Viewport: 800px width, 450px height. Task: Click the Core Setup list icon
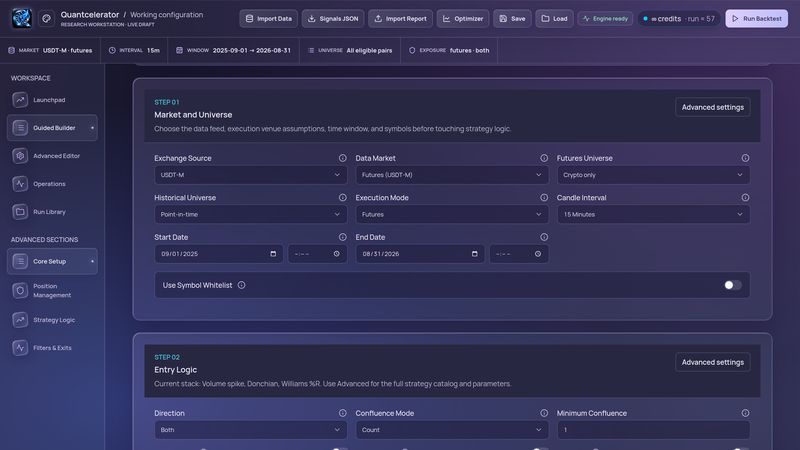pyautogui.click(x=20, y=261)
